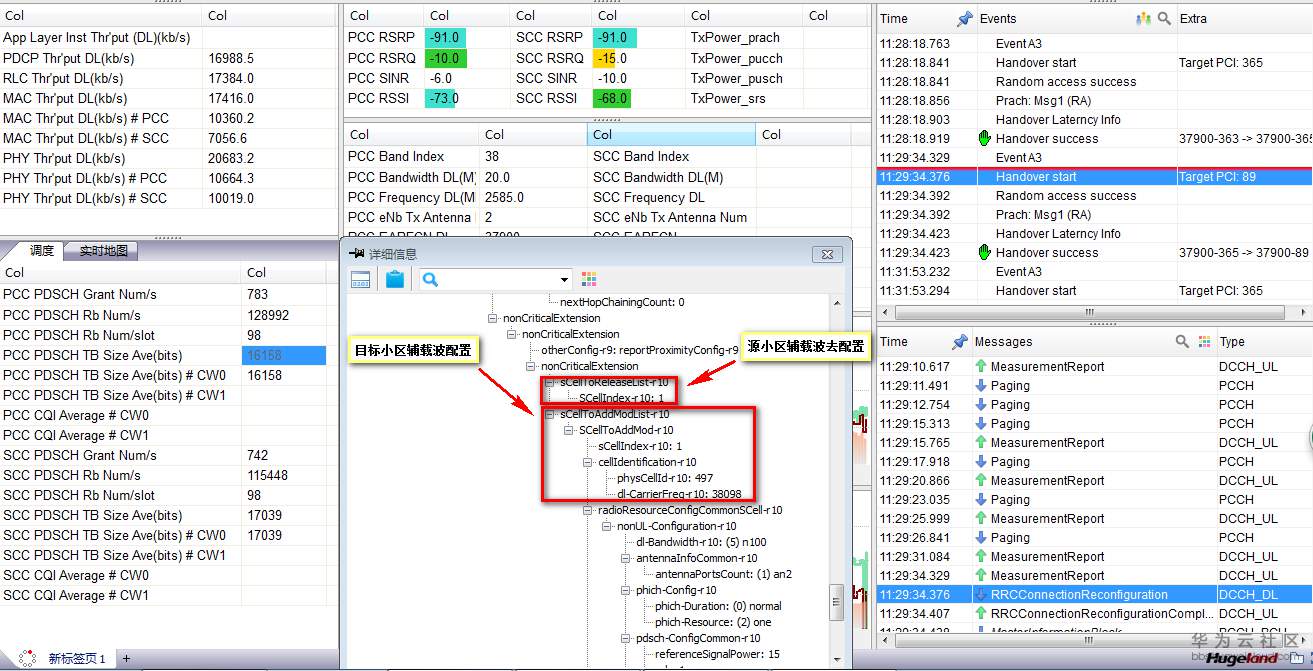Click the PDCP Thr'put DL value 16988.5

tap(231, 58)
